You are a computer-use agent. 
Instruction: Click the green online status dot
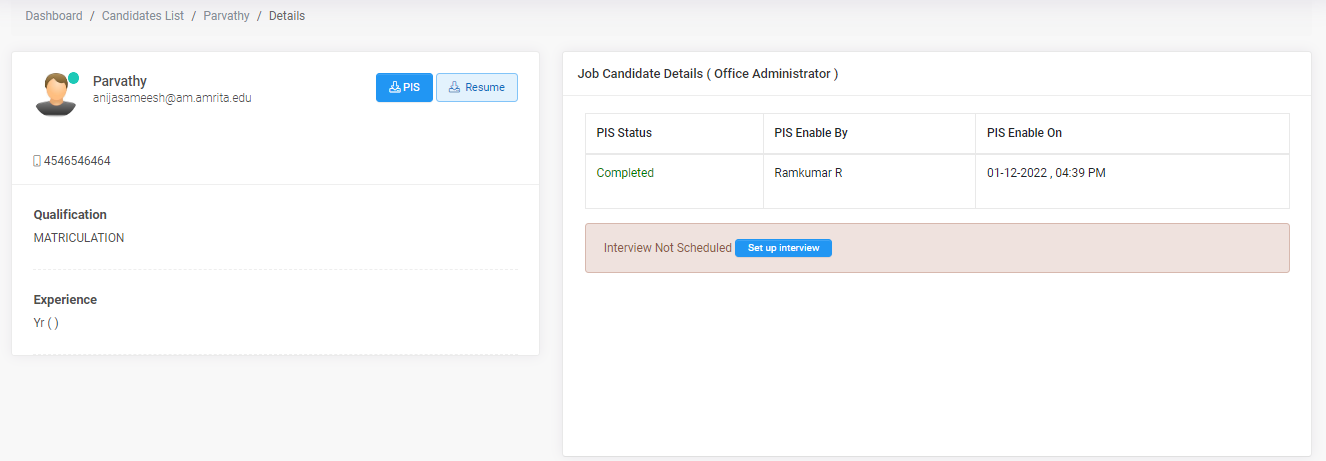[73, 78]
